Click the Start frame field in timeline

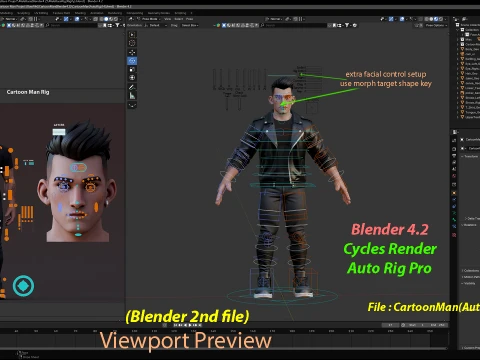pos(416,325)
